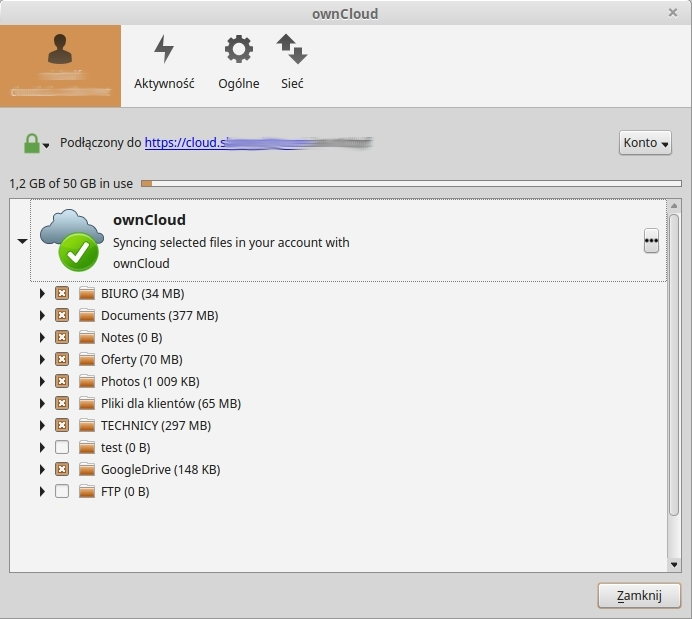
Task: Enable the test folder checkbox
Action: tap(62, 447)
